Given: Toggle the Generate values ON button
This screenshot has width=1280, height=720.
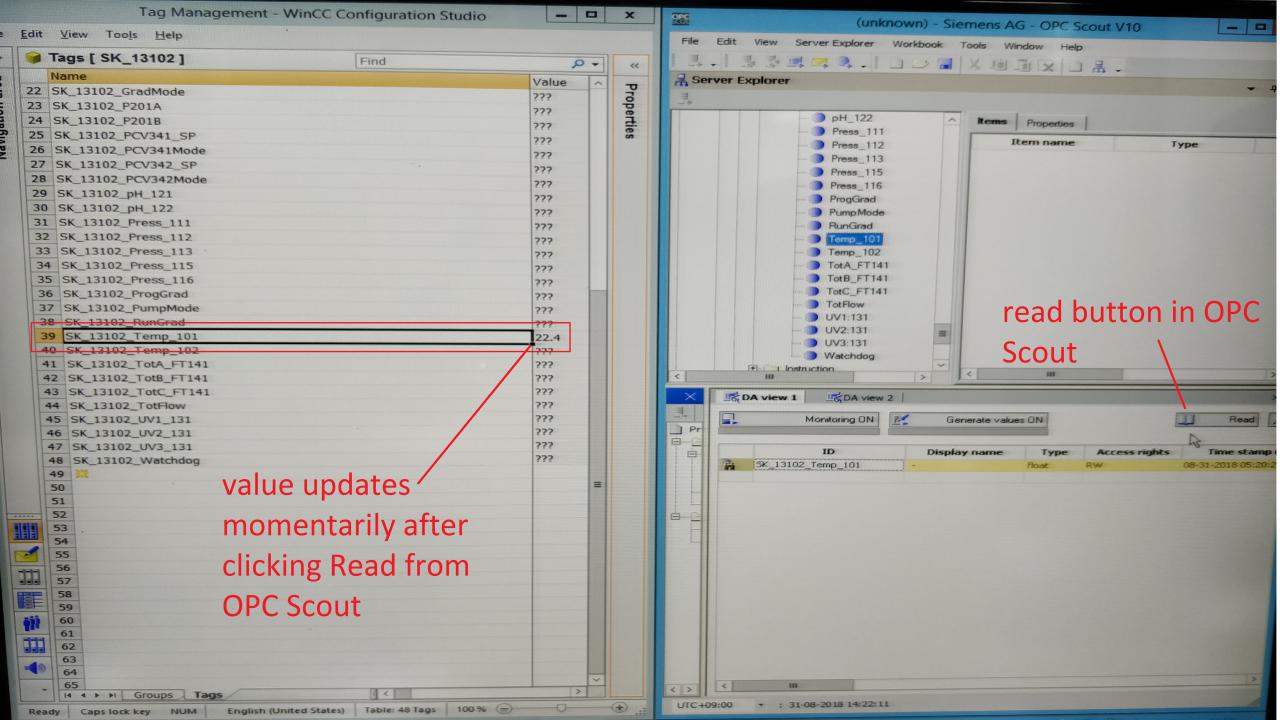Looking at the screenshot, I should pos(967,421).
